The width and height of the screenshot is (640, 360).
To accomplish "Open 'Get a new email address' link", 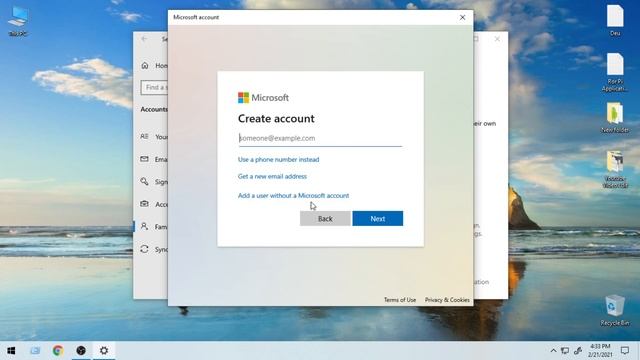I will (x=272, y=176).
